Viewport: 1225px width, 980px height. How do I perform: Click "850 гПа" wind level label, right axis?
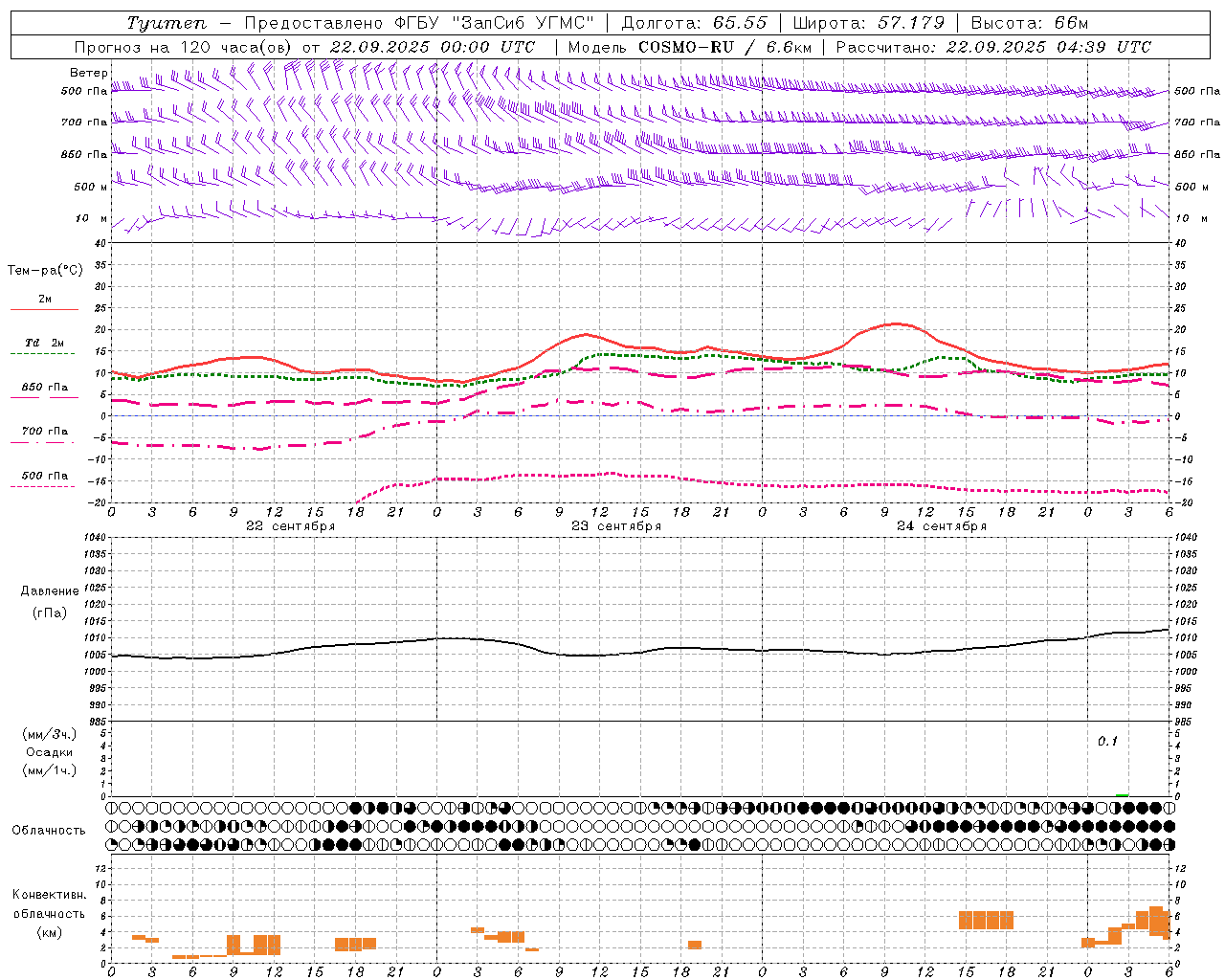pyautogui.click(x=1197, y=154)
